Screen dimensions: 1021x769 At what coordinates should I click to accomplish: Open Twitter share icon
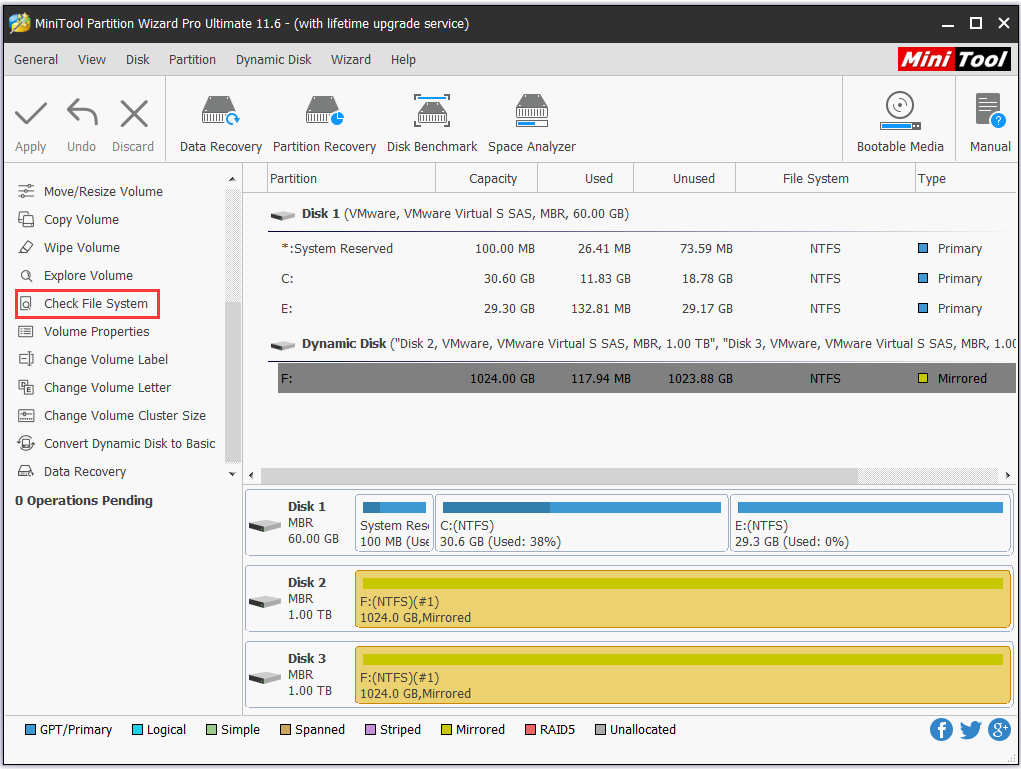tap(970, 729)
